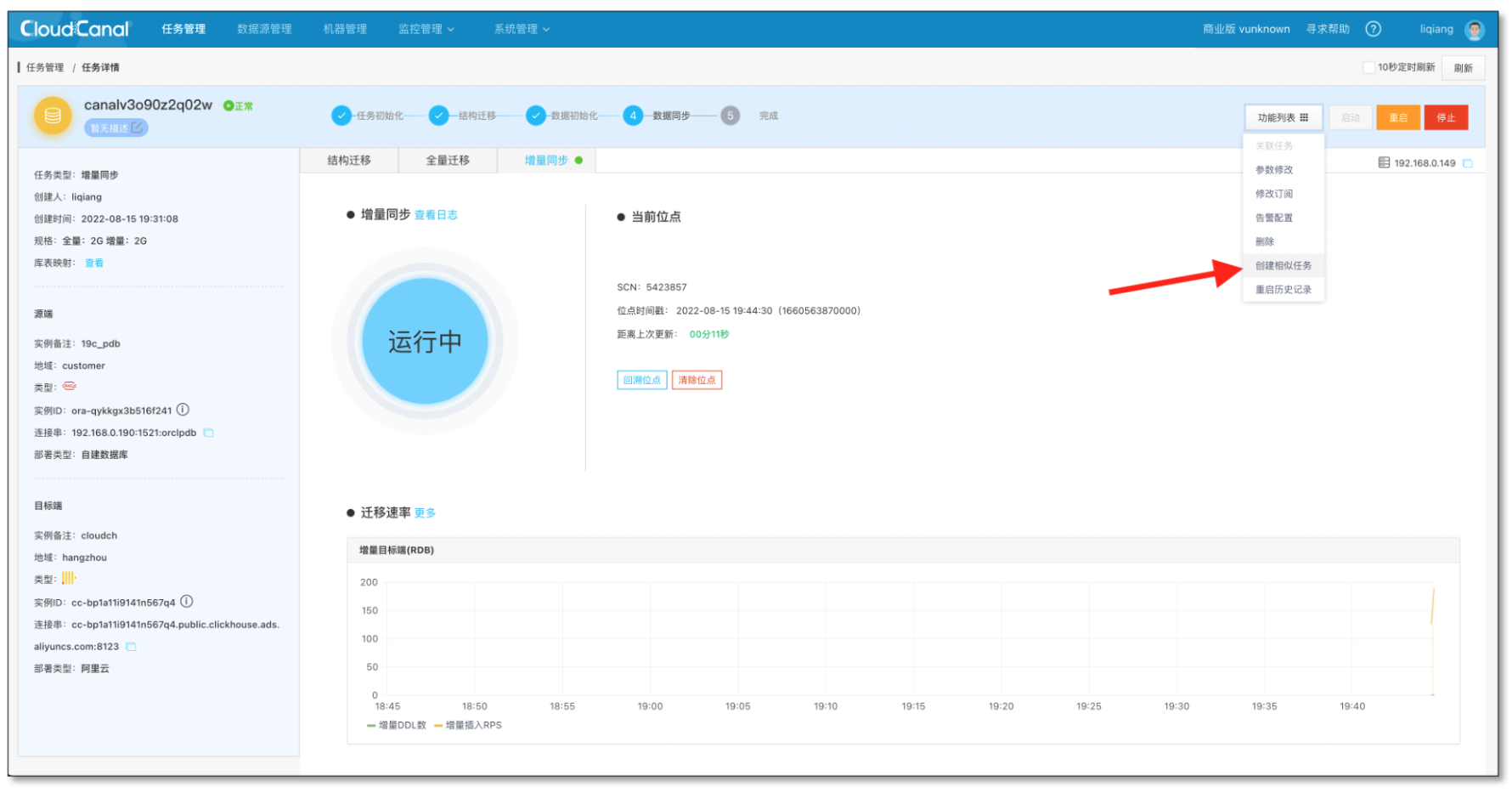
Task: Select 创建相似任务 from the menu
Action: pyautogui.click(x=1284, y=265)
